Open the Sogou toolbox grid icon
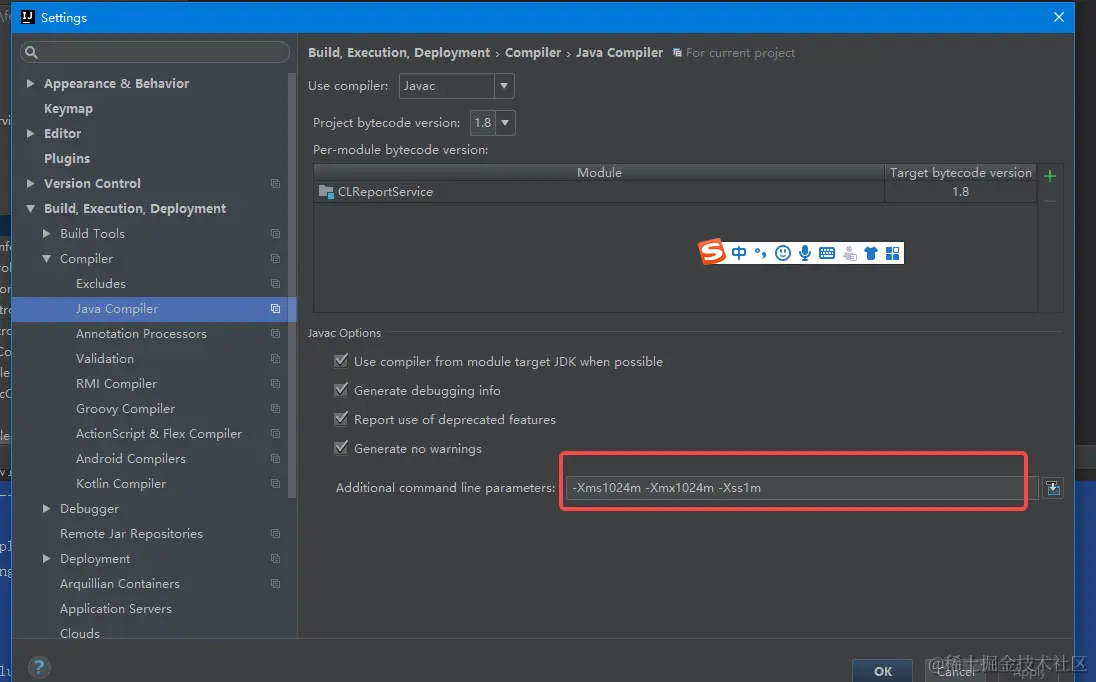Viewport: 1096px width, 682px height. (893, 253)
